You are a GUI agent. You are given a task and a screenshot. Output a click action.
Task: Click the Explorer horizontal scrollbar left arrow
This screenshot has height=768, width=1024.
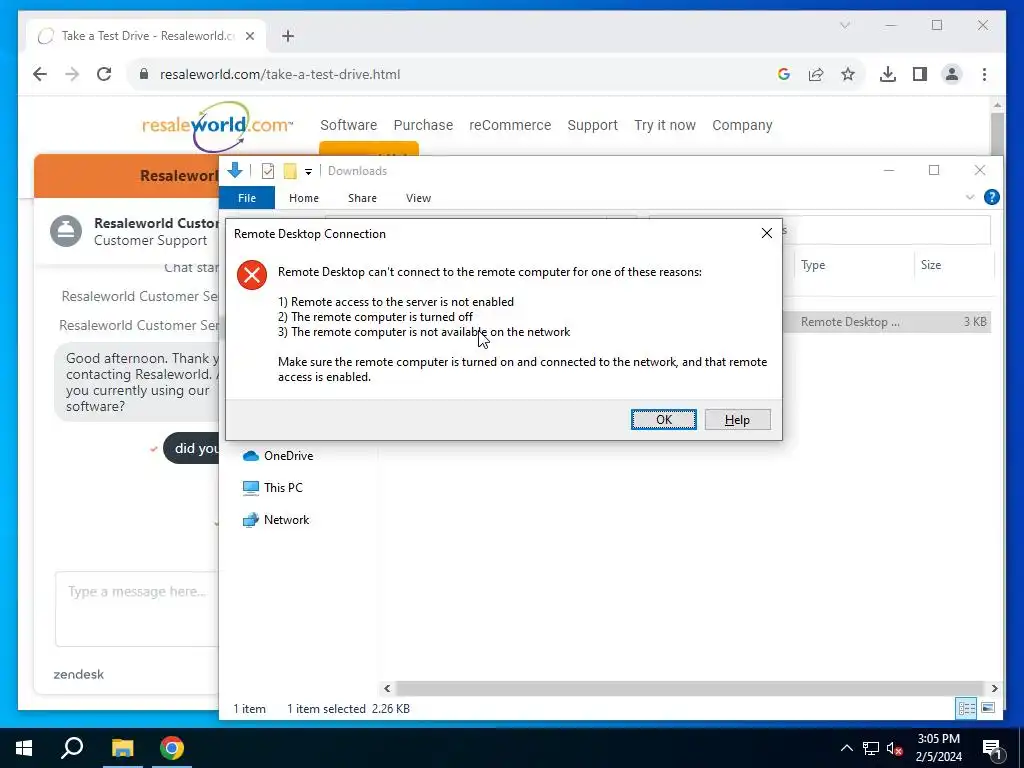point(387,688)
